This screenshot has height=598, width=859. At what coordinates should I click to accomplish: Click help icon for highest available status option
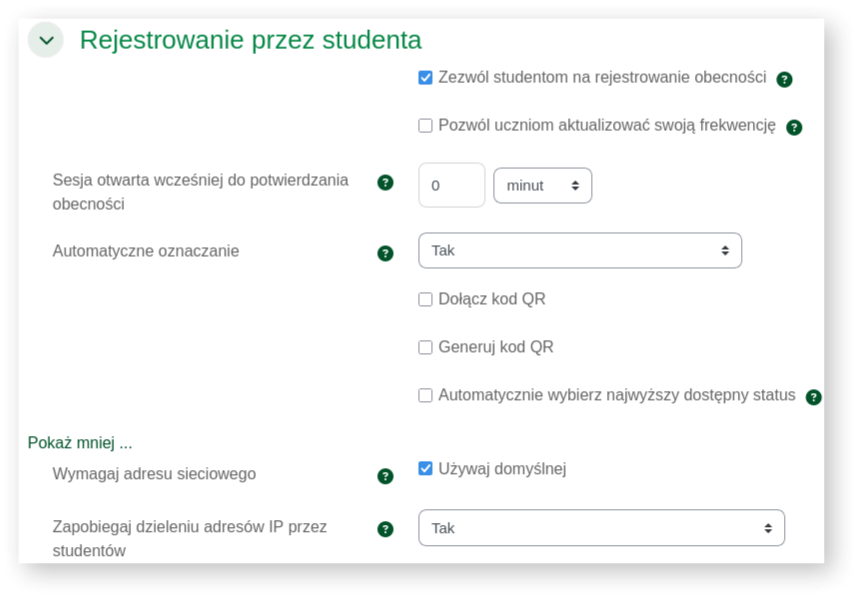coord(812,395)
